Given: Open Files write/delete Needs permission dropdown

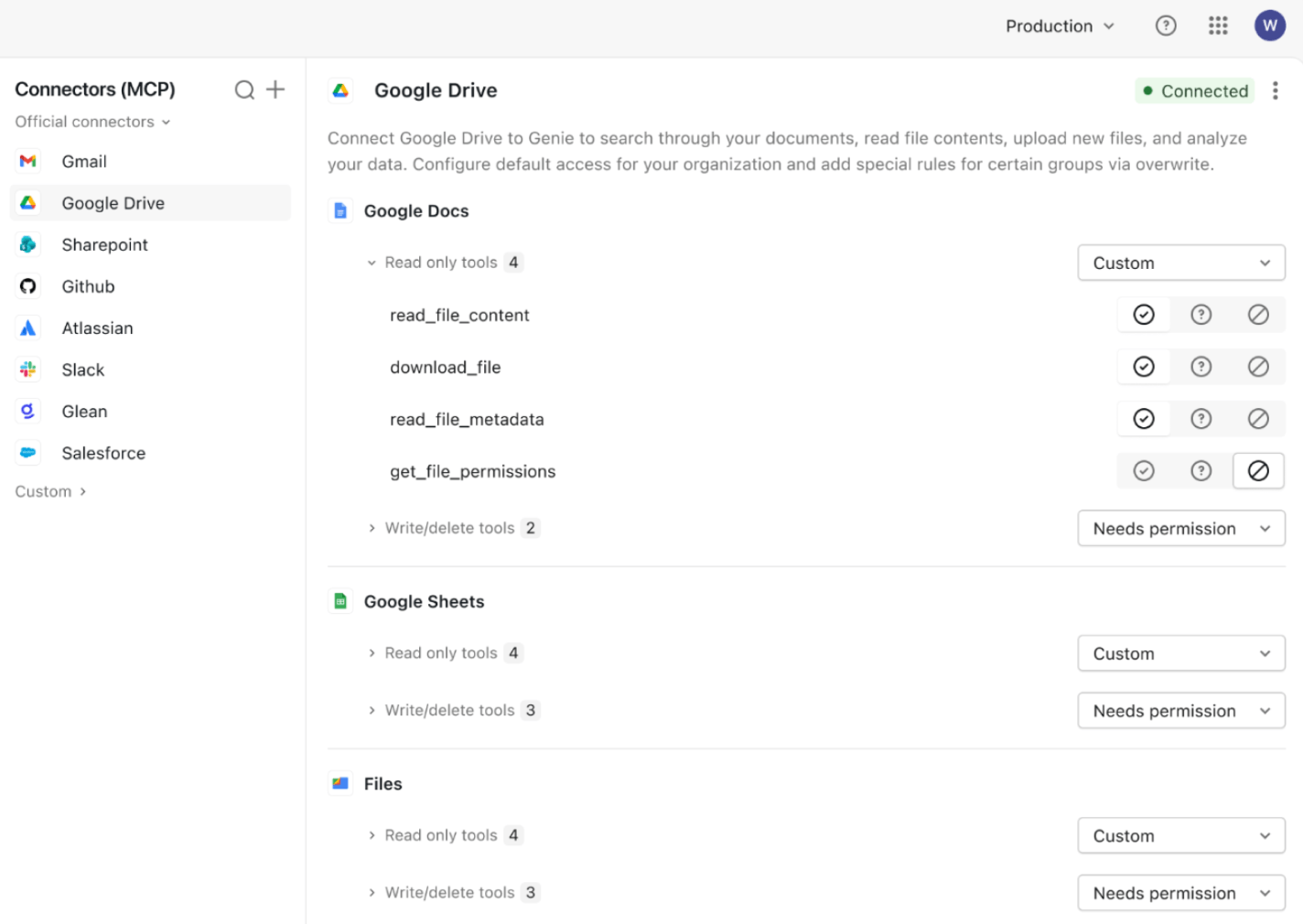Looking at the screenshot, I should tap(1181, 893).
